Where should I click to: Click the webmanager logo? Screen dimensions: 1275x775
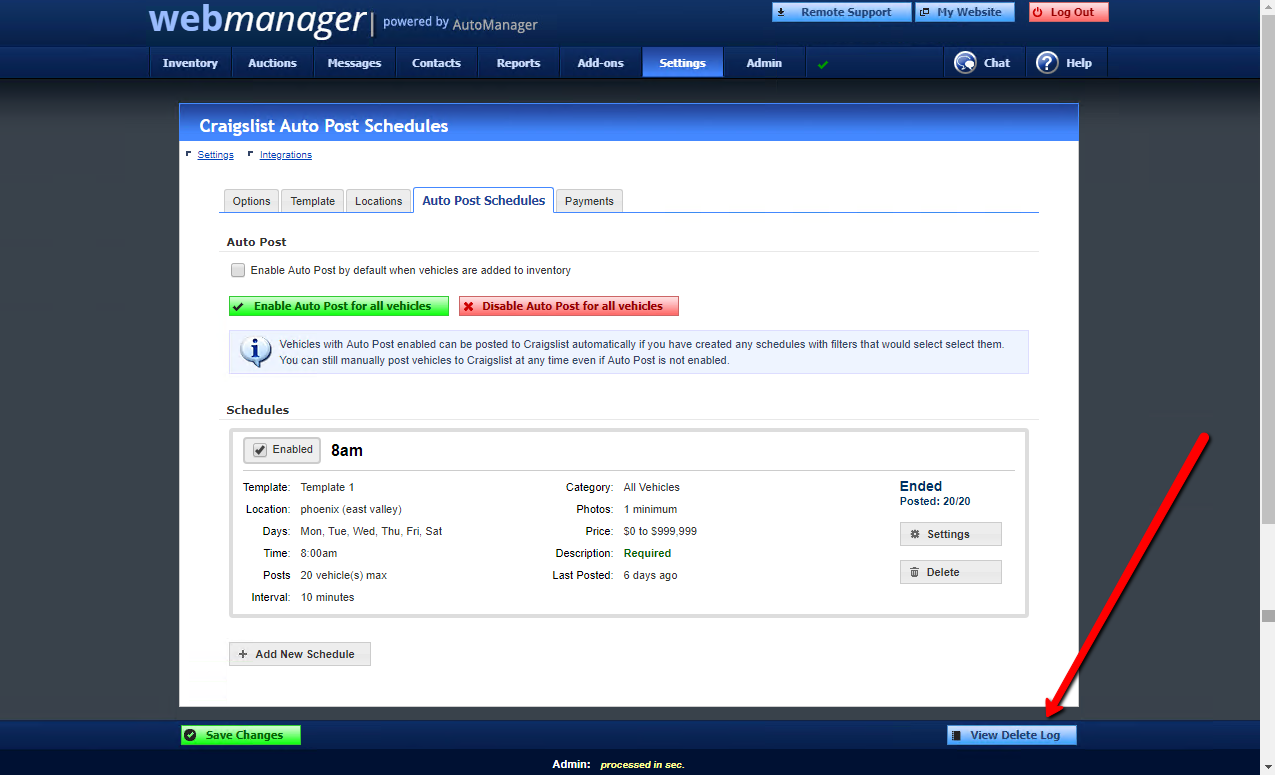point(258,19)
